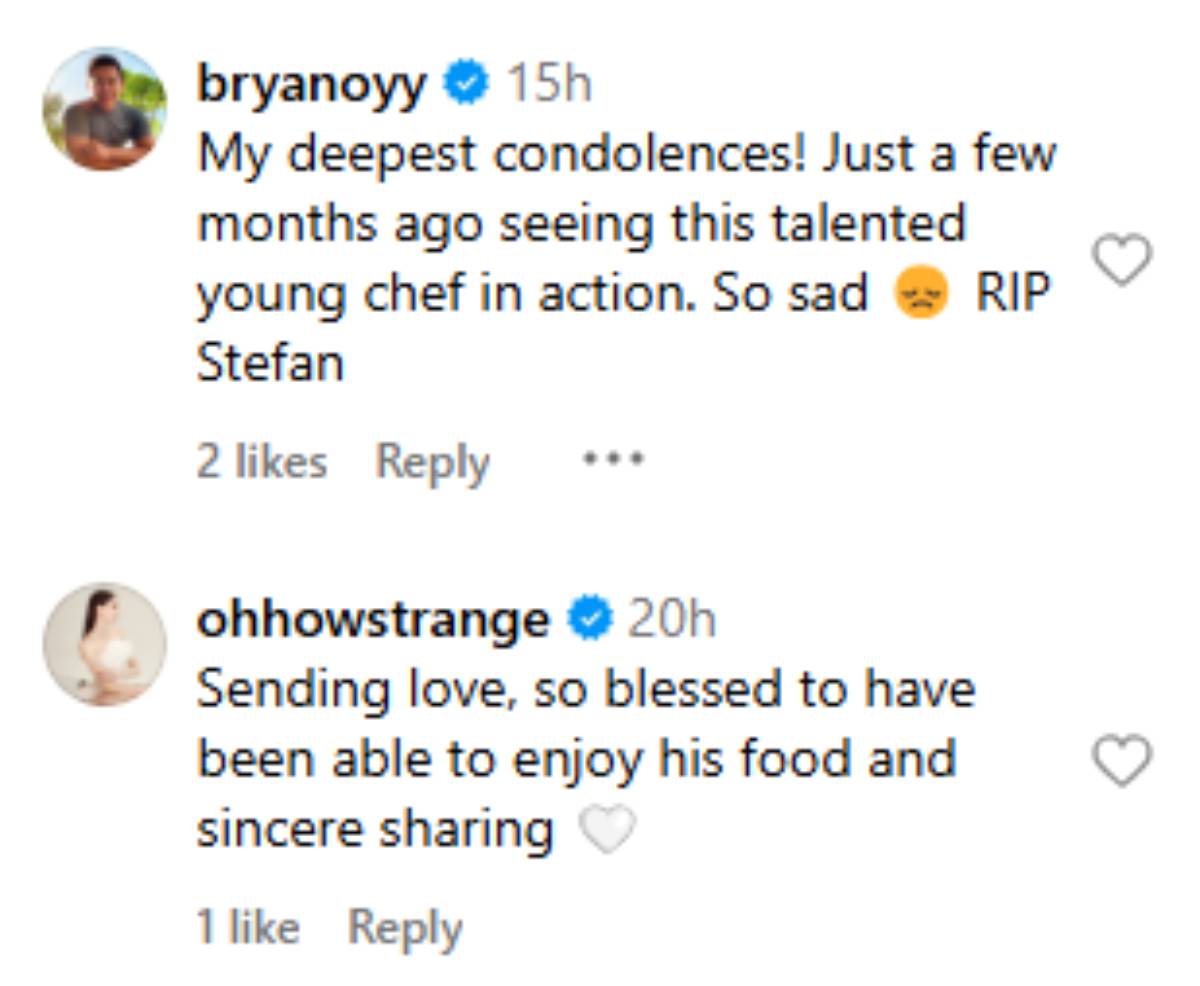The width and height of the screenshot is (1200, 986).
Task: Open more options on bryanoyy's comment
Action: coord(614,461)
